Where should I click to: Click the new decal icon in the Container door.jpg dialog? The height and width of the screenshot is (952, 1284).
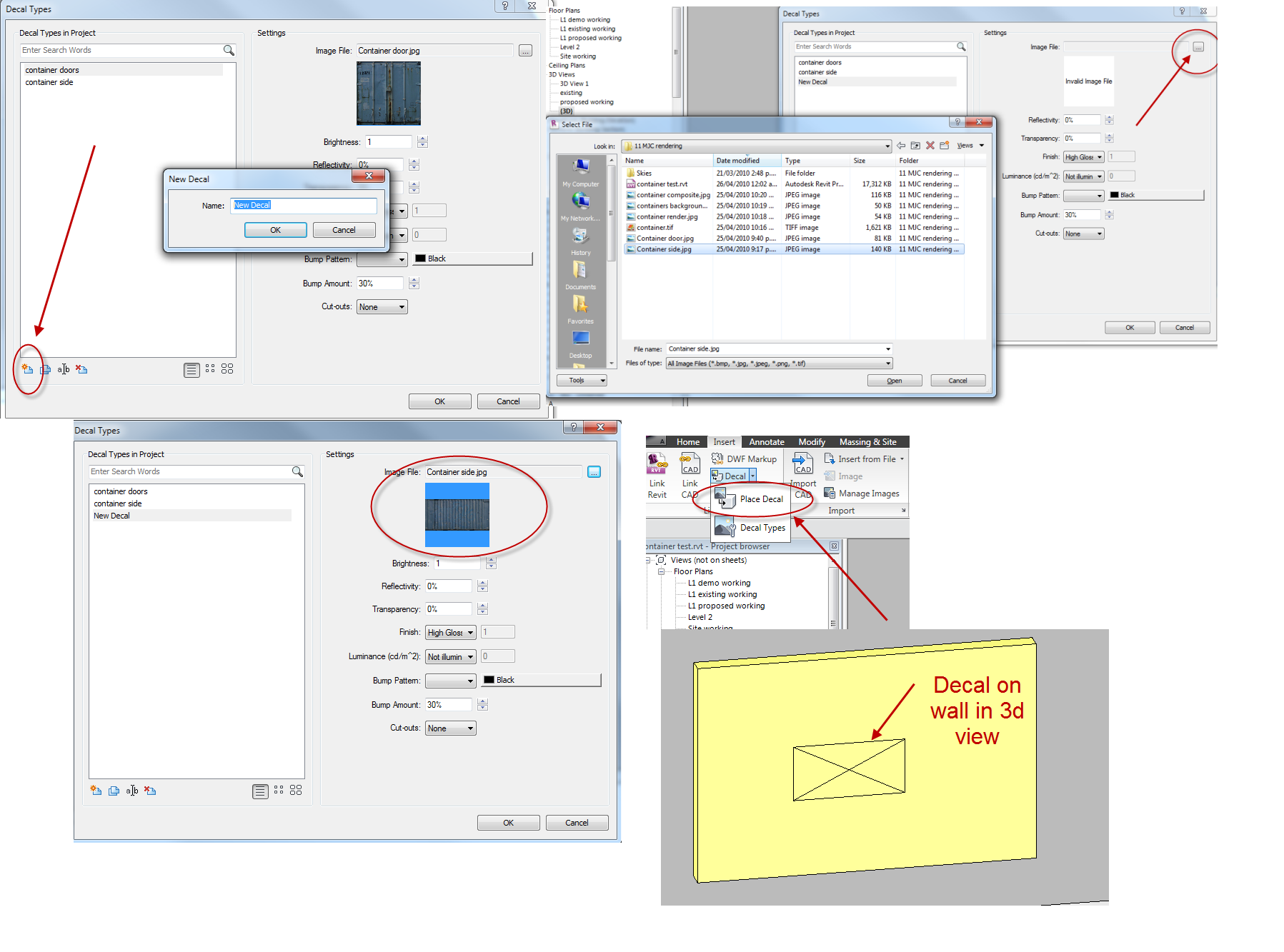(27, 369)
